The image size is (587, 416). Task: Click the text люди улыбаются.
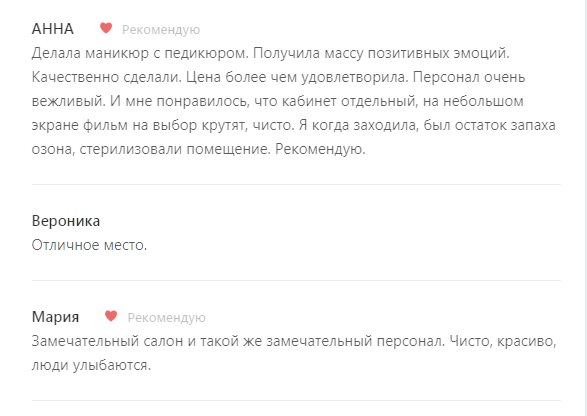(x=91, y=365)
